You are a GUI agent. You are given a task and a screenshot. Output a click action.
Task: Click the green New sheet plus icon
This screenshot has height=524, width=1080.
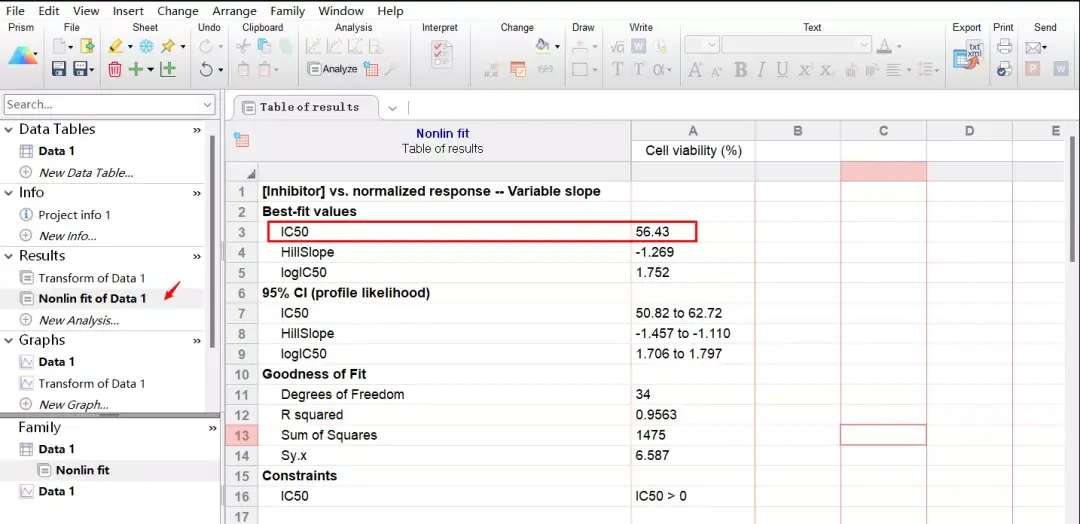137,69
